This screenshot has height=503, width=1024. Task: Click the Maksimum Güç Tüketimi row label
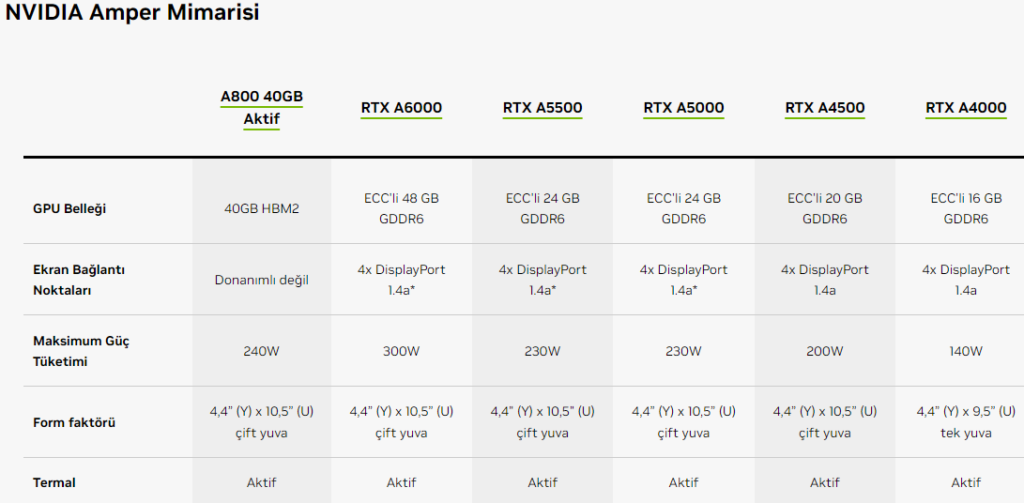[x=81, y=351]
